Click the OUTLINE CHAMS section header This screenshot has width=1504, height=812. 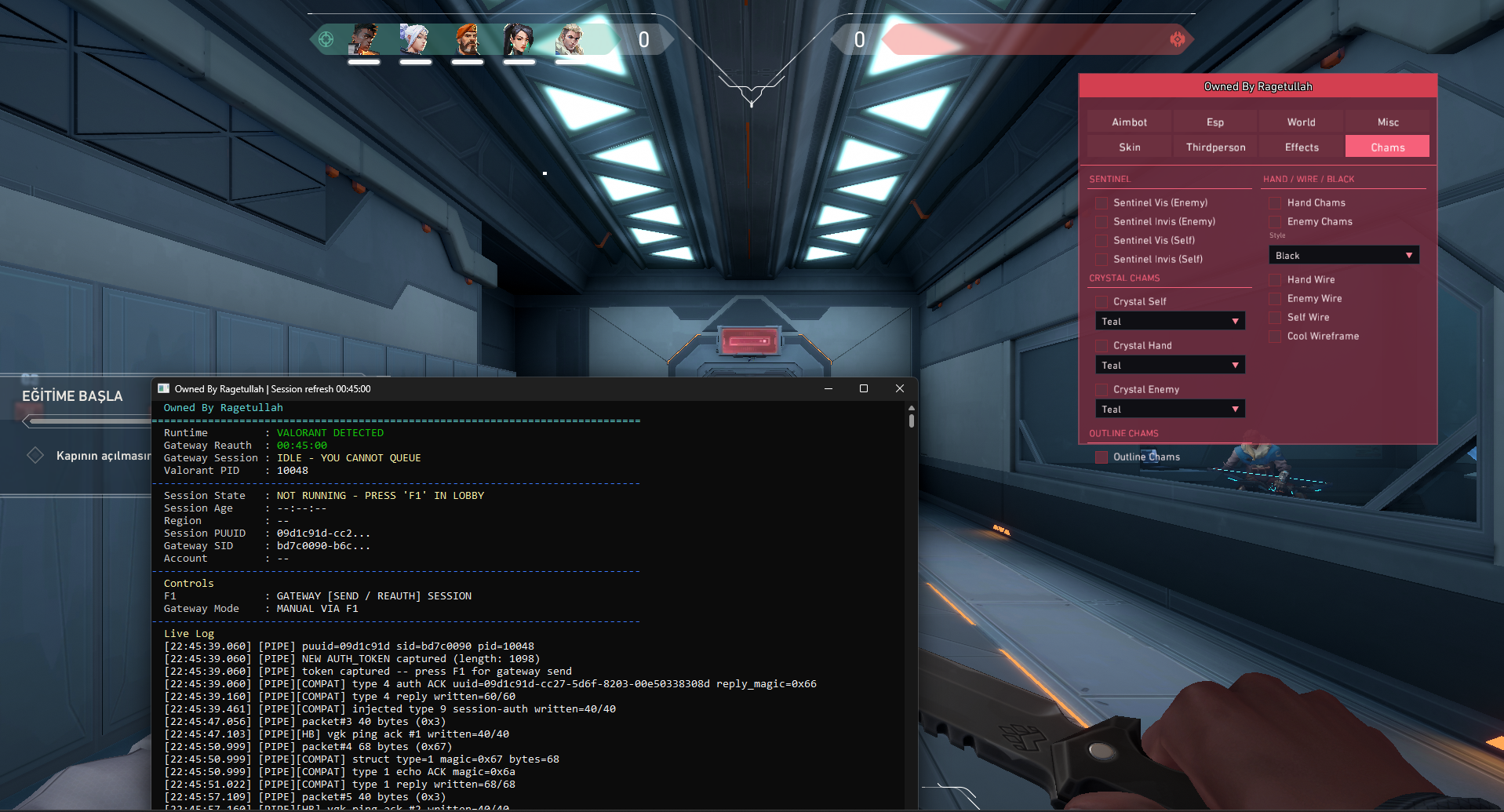click(x=1123, y=433)
